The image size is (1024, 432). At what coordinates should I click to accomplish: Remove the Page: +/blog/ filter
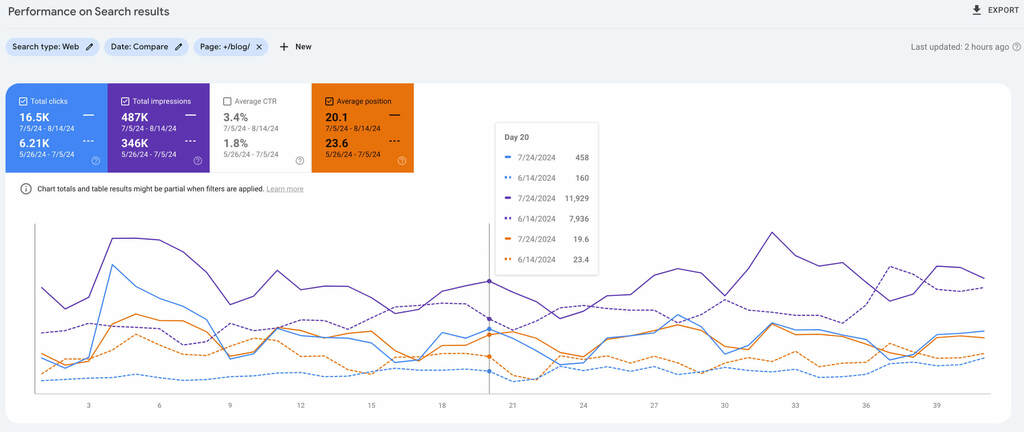(x=259, y=46)
